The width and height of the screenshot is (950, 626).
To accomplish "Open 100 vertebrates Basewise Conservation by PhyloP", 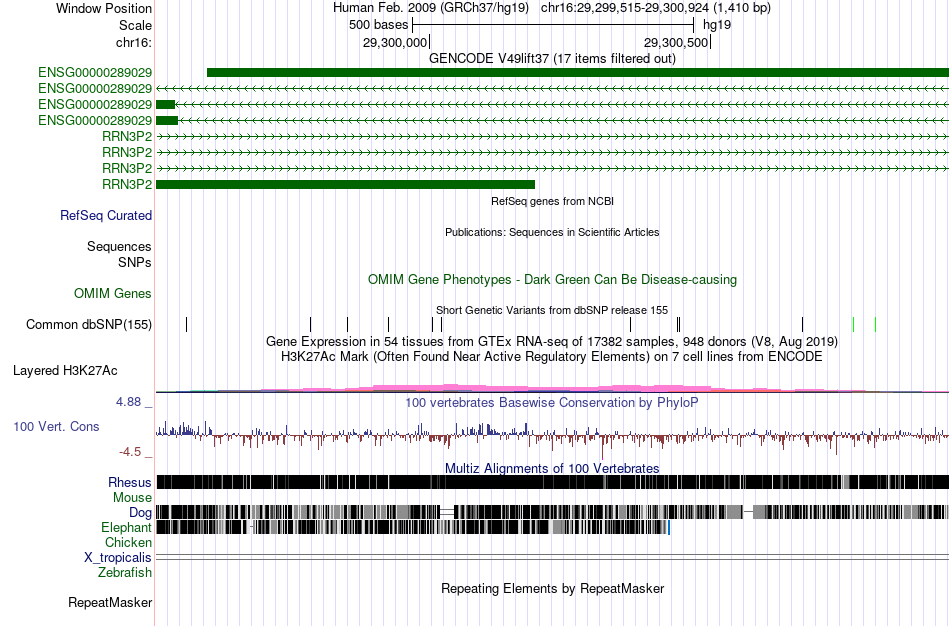I will 552,402.
